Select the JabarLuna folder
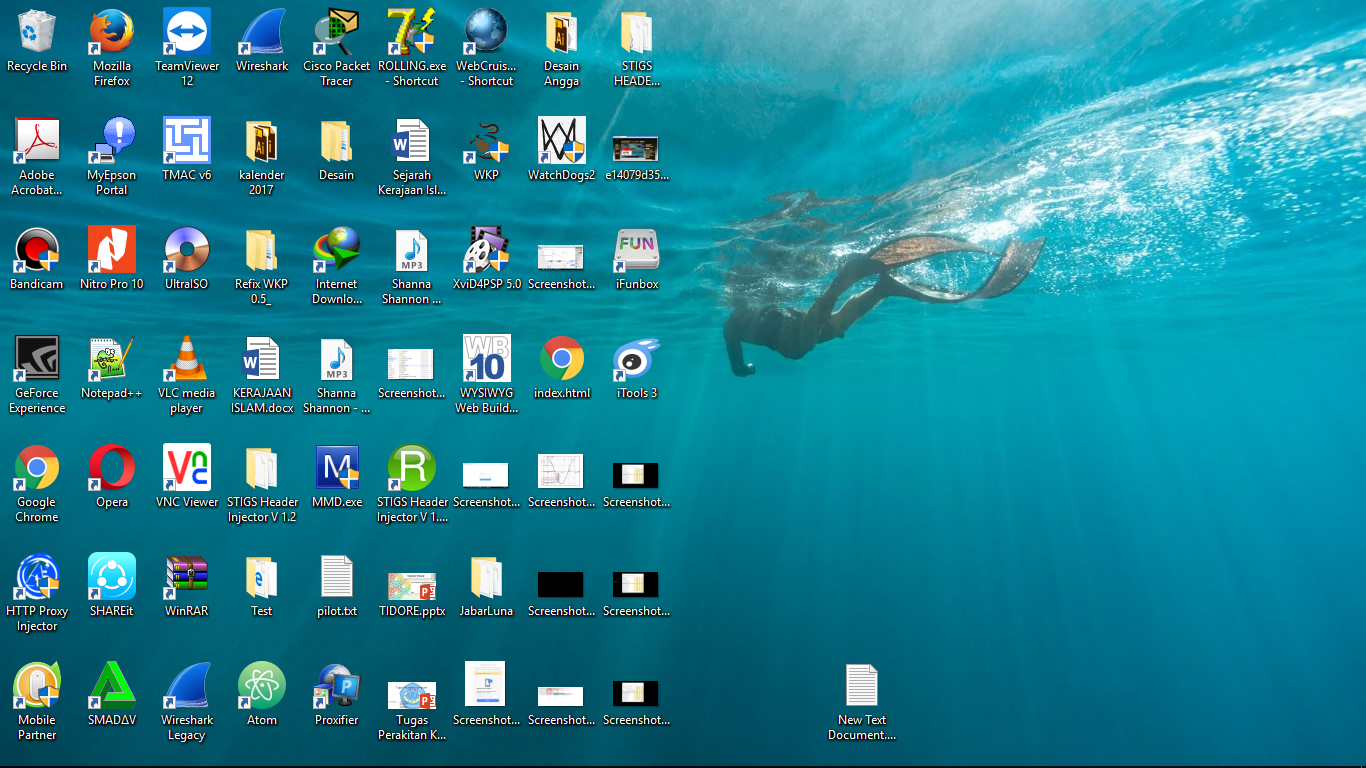1366x768 pixels. coord(487,577)
